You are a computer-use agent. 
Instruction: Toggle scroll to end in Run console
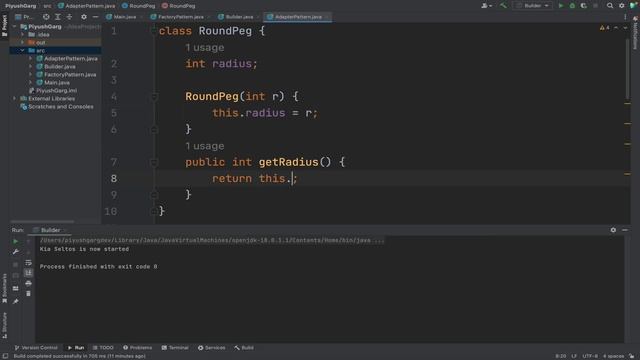[28, 273]
